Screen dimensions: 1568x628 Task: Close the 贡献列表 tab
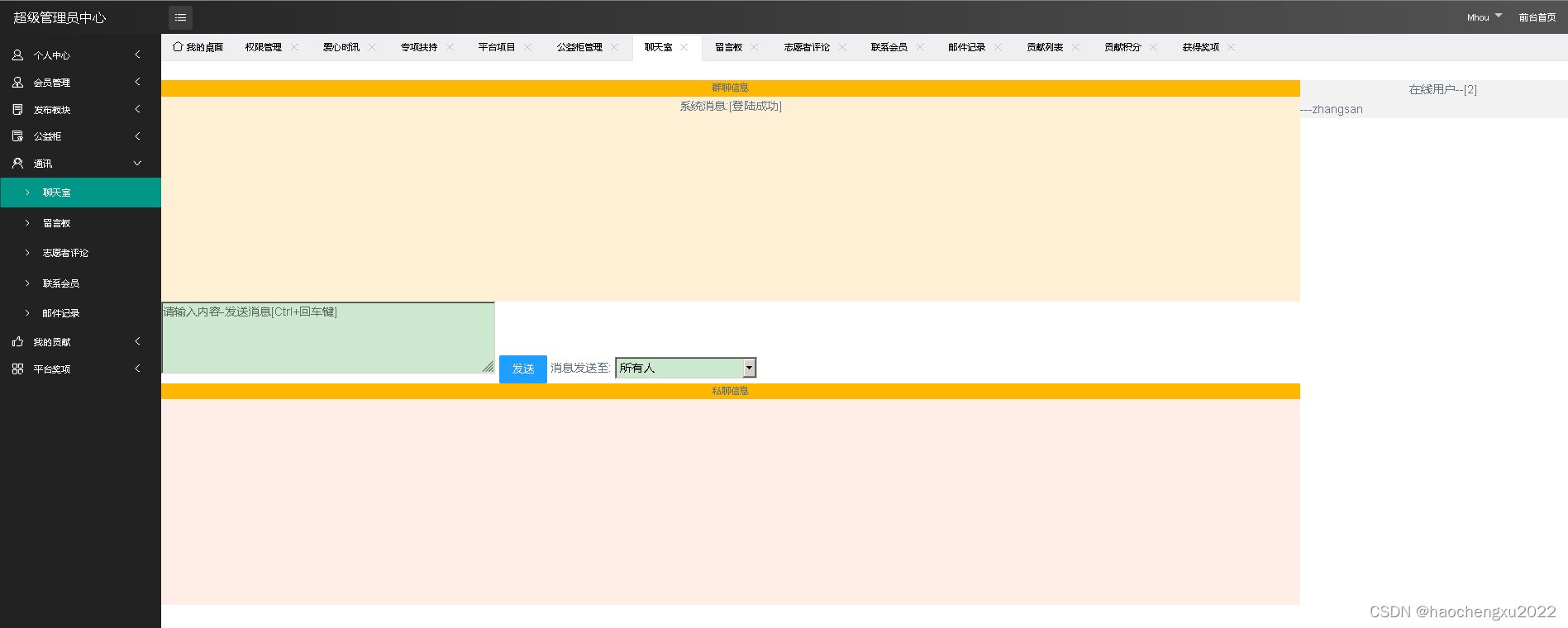pyautogui.click(x=1075, y=47)
